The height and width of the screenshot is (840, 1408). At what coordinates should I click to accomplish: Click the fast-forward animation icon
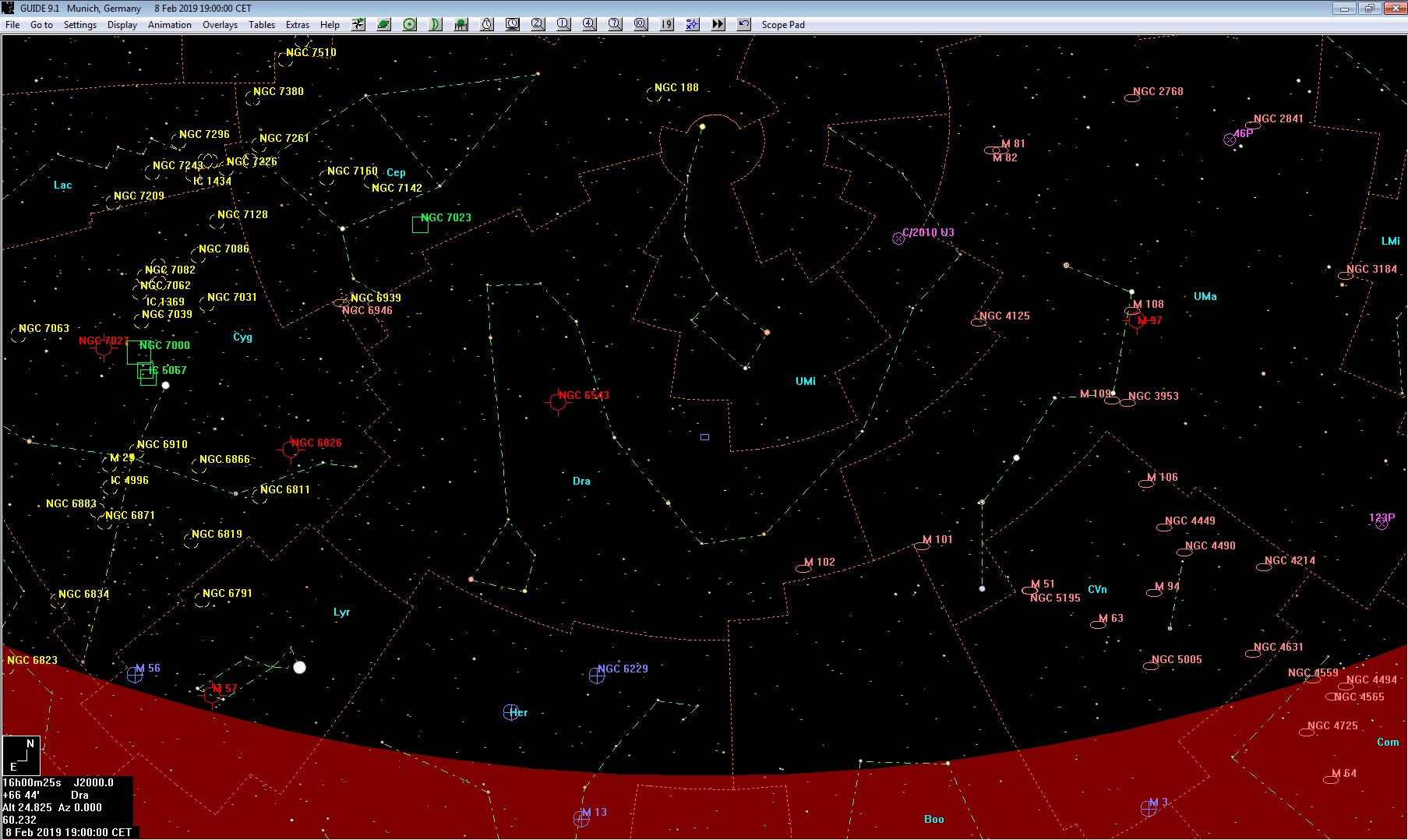[718, 24]
